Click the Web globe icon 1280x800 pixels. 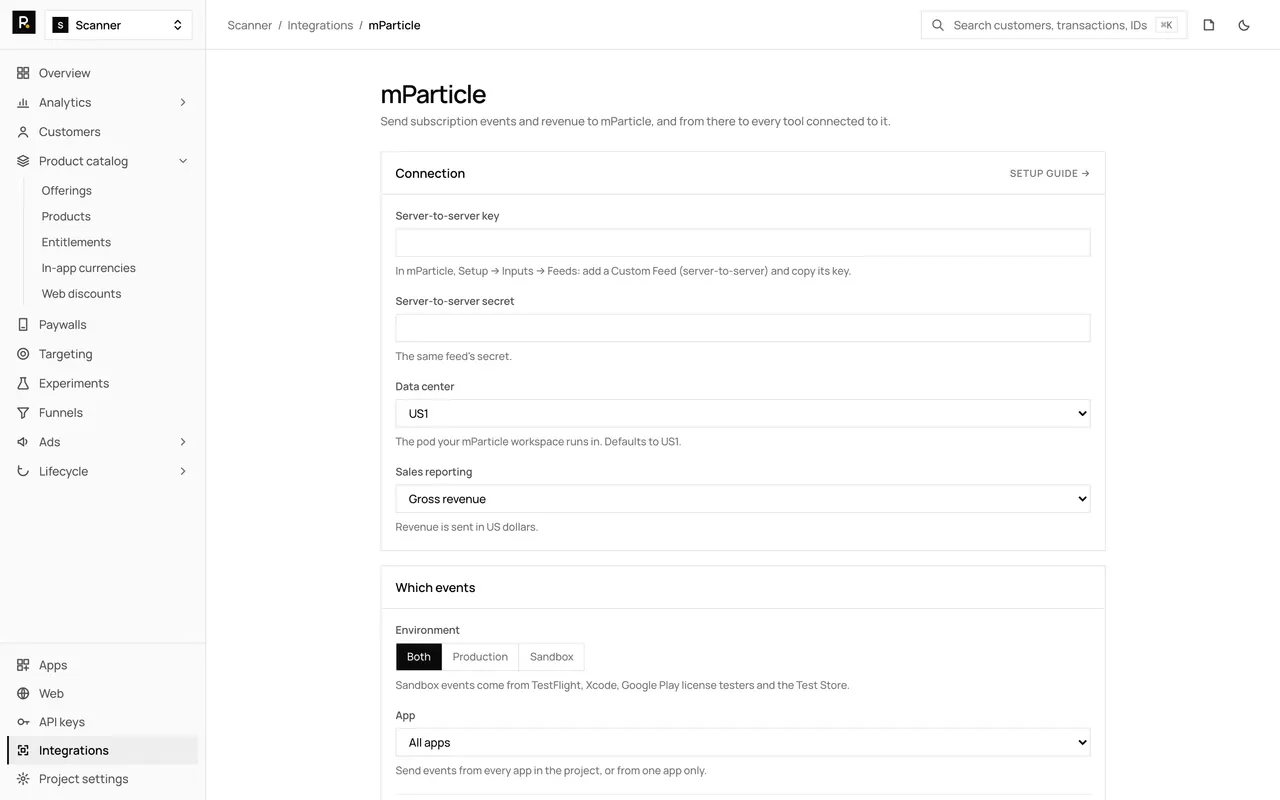(23, 694)
